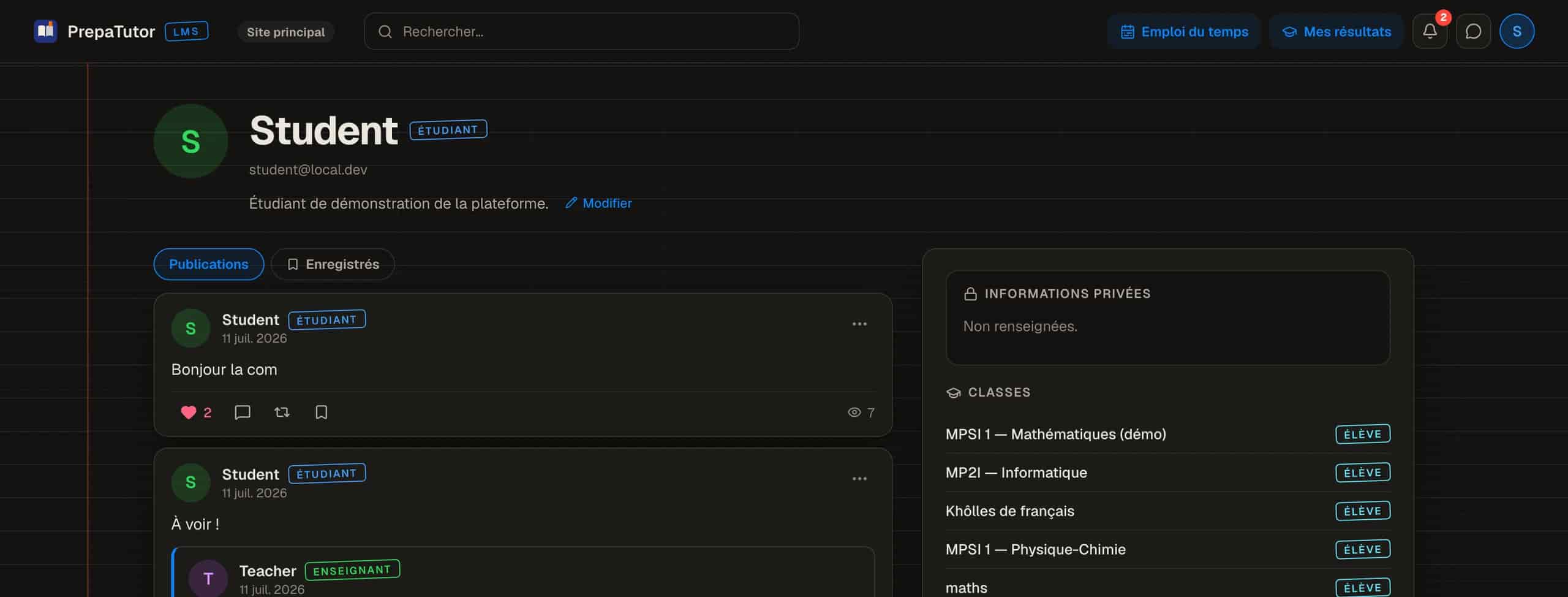The height and width of the screenshot is (597, 1568).
Task: Comment on the "Bonjour la com" post
Action: tap(243, 412)
